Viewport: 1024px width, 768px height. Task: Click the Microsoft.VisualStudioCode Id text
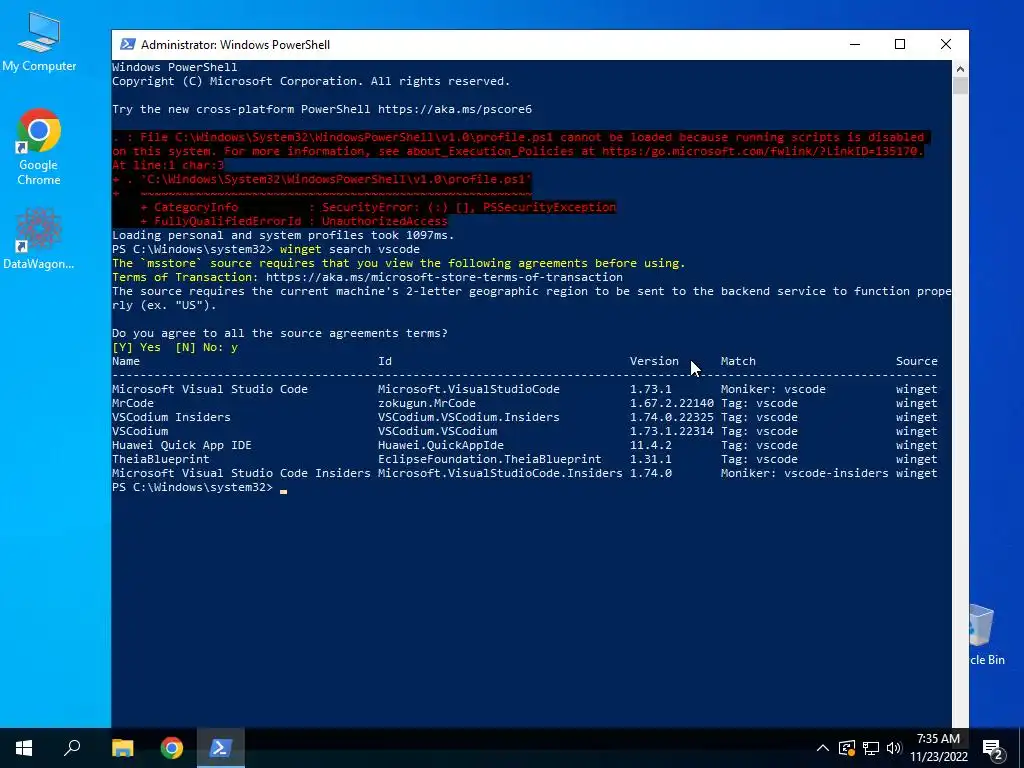(x=468, y=389)
